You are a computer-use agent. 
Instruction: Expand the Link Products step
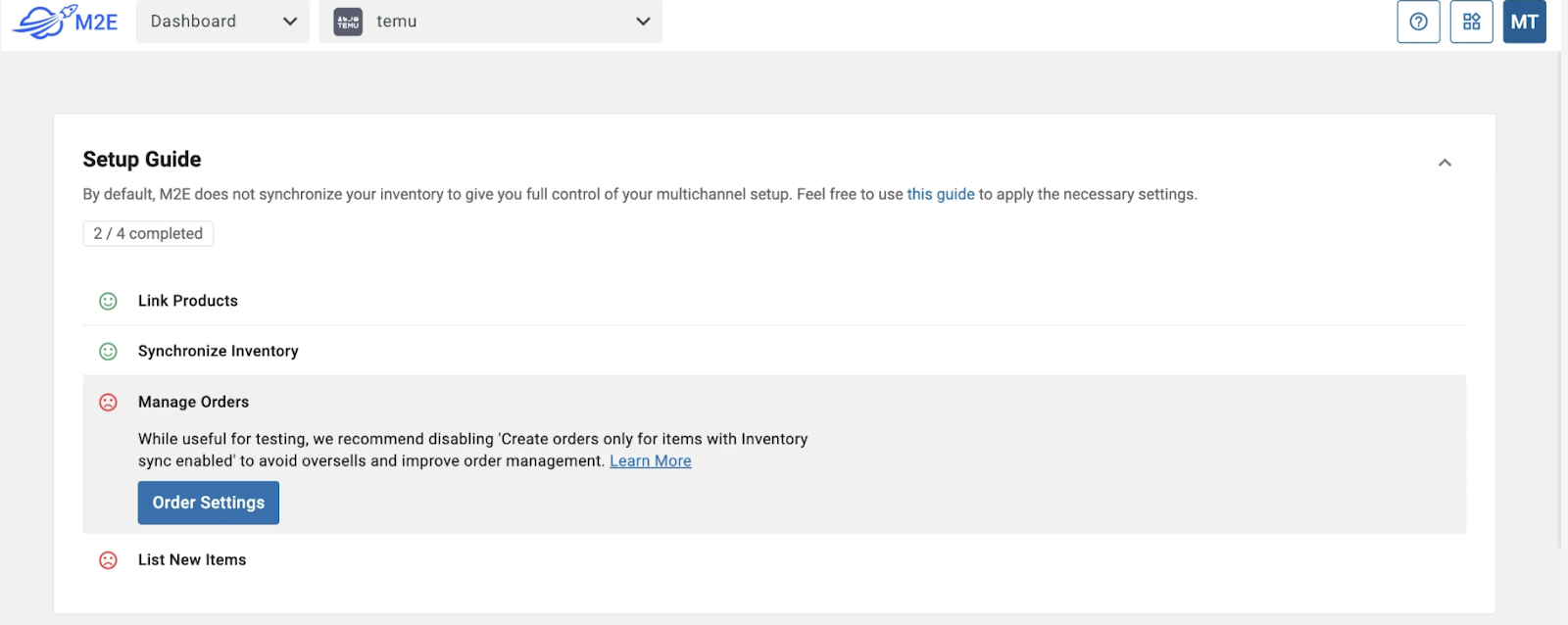click(188, 301)
